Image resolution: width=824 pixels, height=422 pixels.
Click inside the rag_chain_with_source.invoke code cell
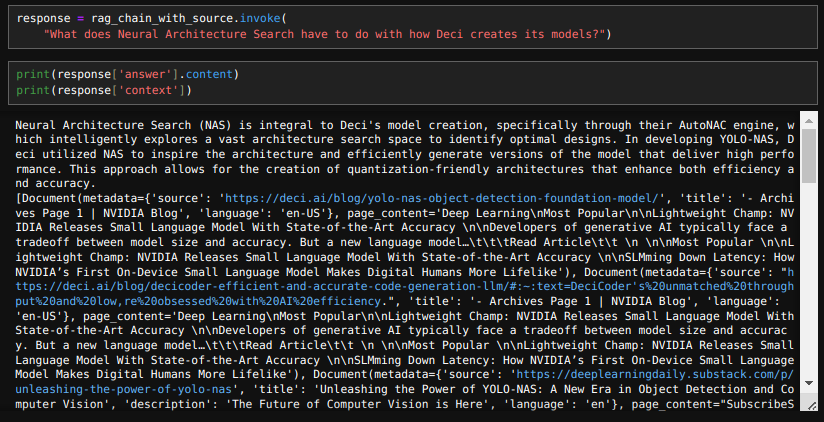pyautogui.click(x=413, y=27)
